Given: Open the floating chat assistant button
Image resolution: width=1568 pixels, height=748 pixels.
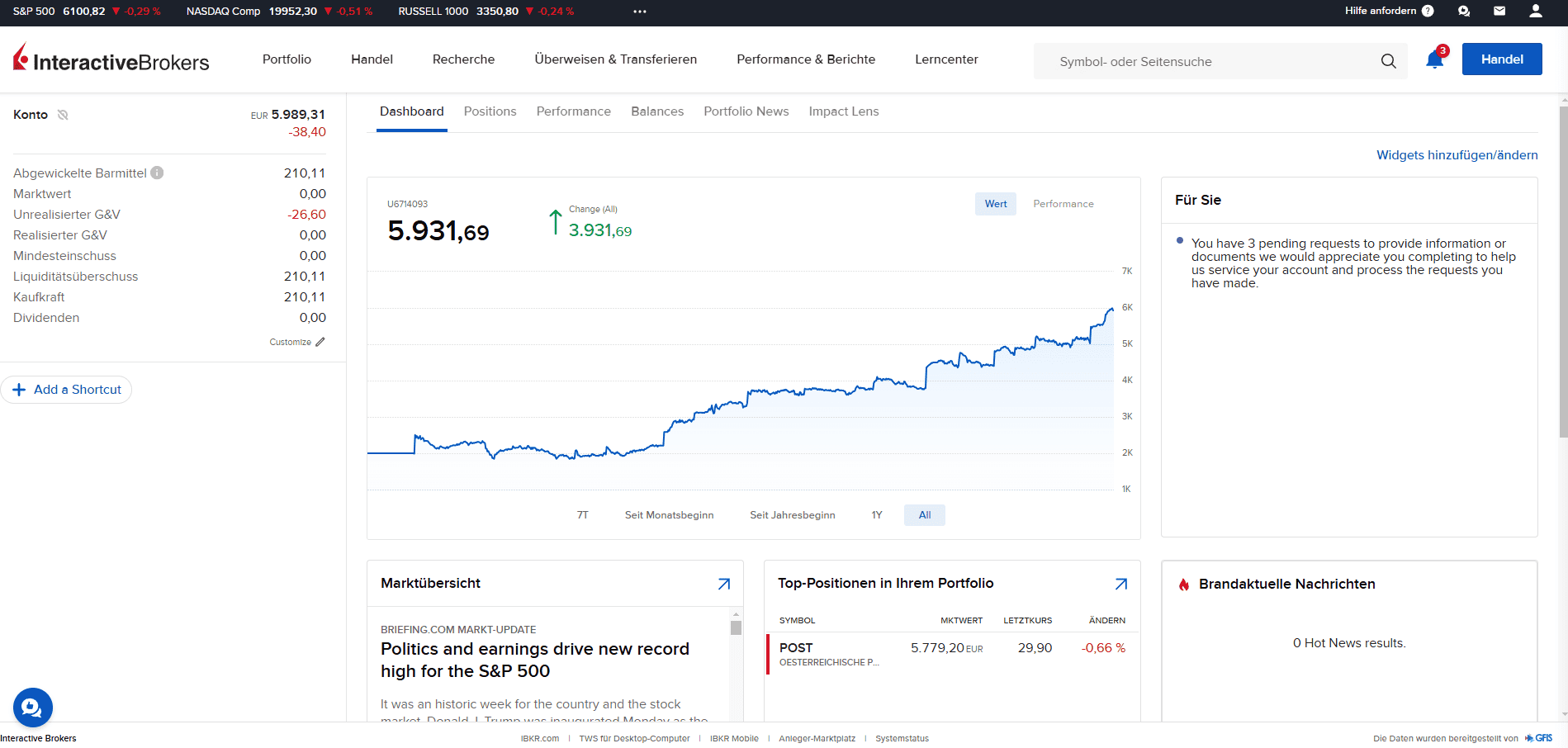Looking at the screenshot, I should pyautogui.click(x=33, y=708).
